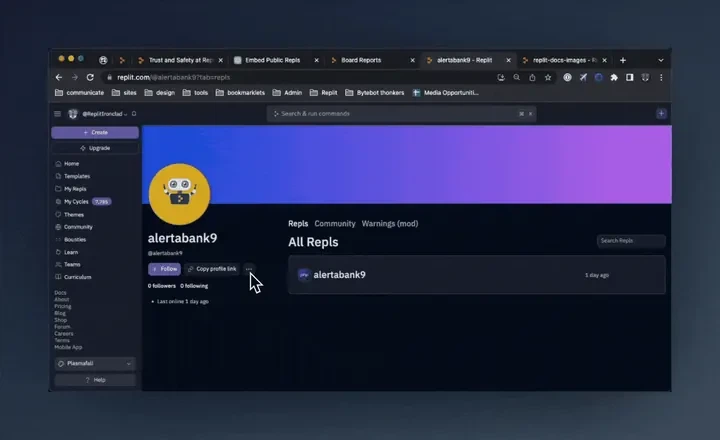Switch to Embed Public Repls browser tab

tap(273, 60)
